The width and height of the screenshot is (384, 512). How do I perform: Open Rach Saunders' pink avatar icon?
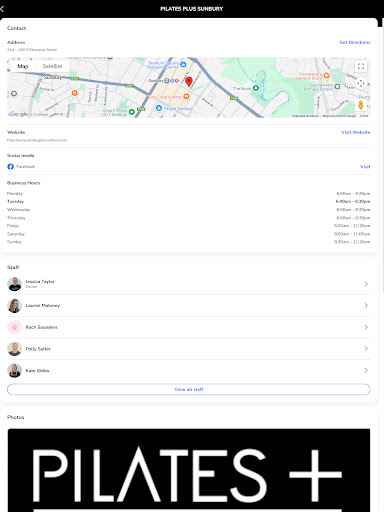click(x=14, y=327)
